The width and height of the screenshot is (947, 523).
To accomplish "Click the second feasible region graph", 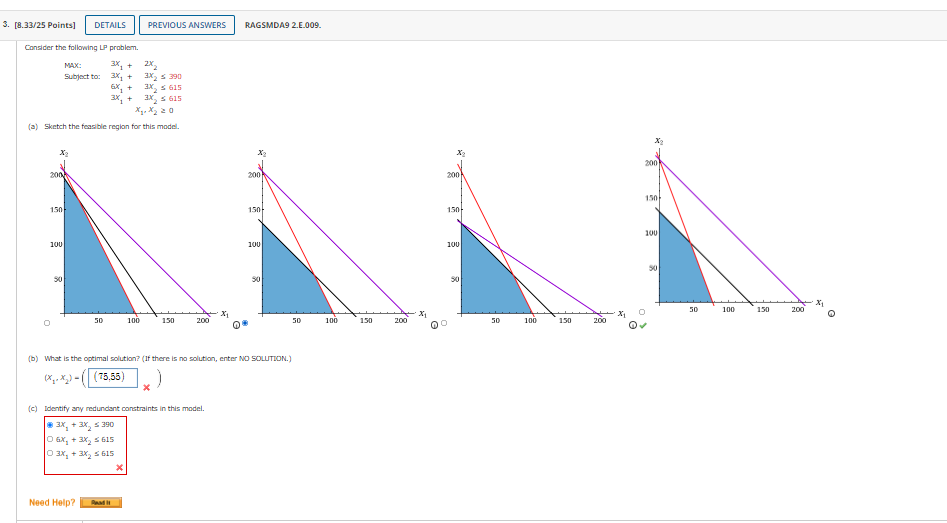I will 336,237.
